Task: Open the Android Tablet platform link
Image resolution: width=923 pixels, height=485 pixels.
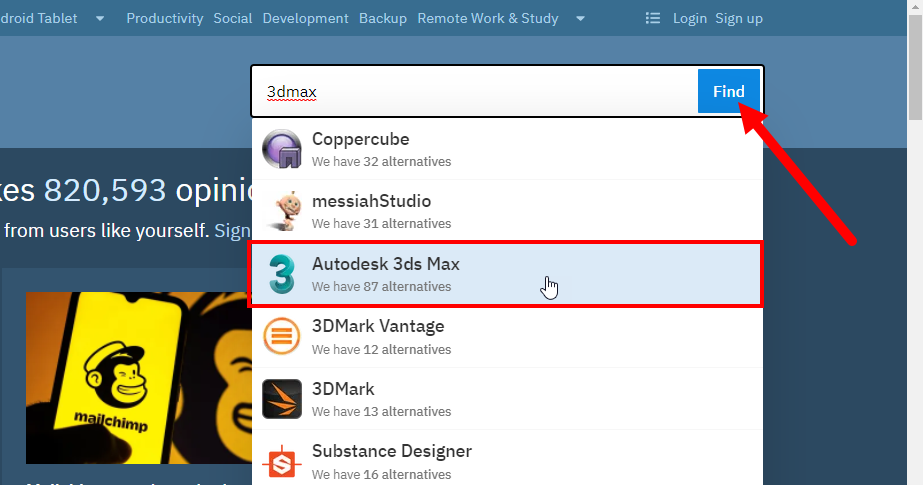Action: click(x=39, y=18)
